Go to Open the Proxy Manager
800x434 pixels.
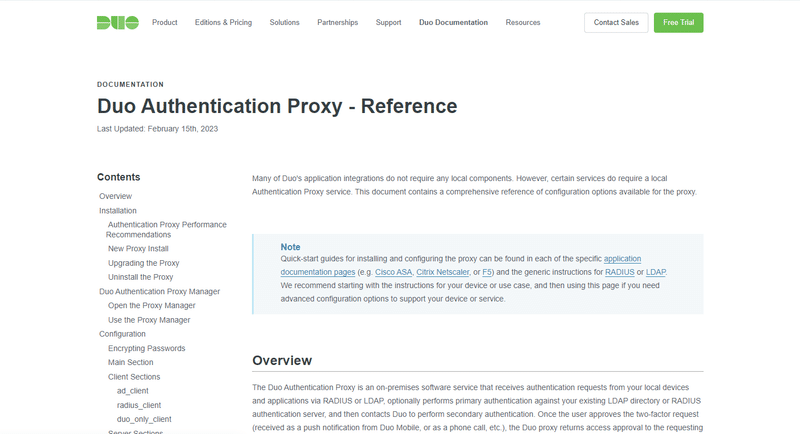(x=152, y=305)
